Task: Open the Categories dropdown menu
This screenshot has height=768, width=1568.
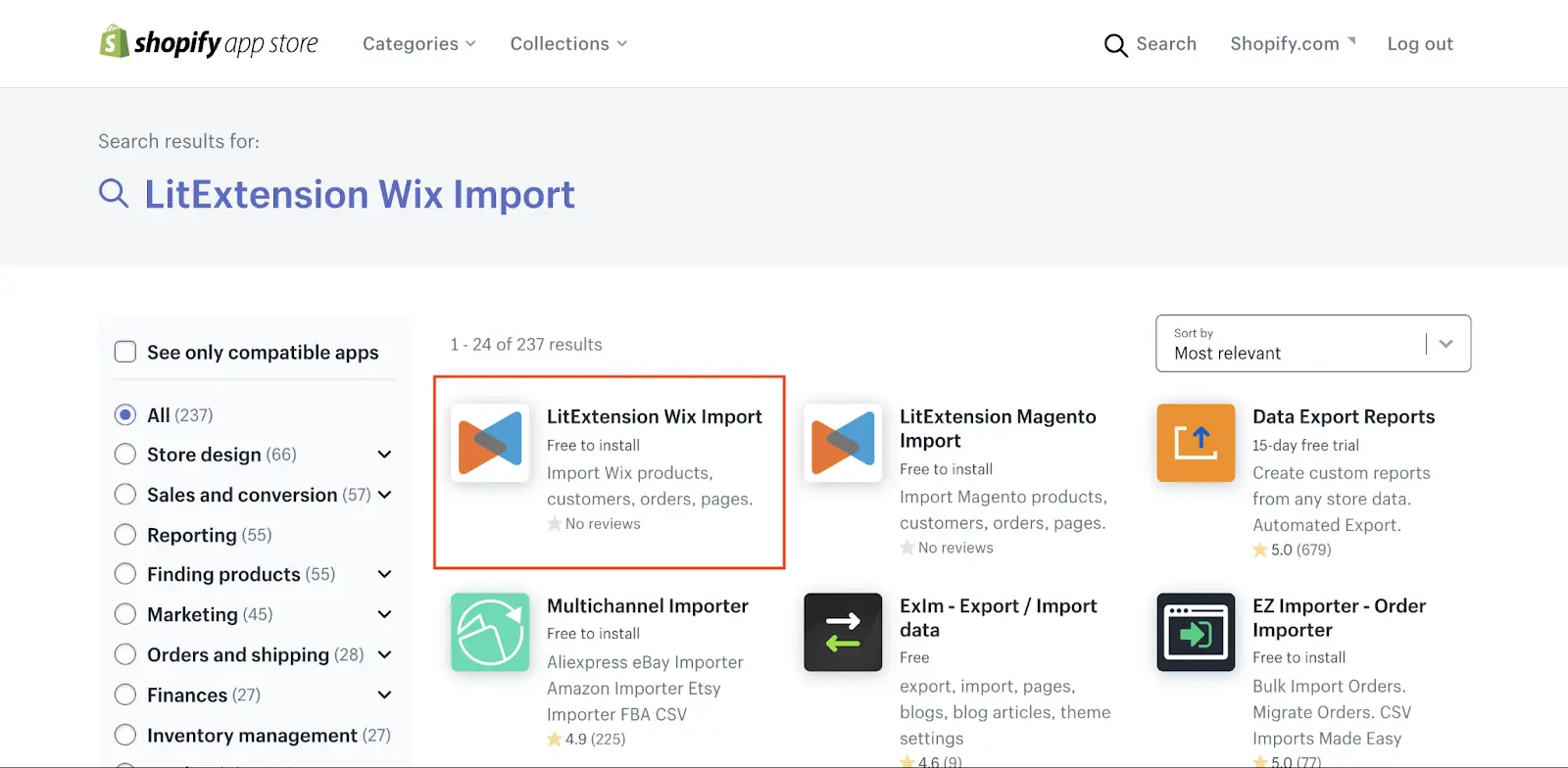Action: [419, 44]
